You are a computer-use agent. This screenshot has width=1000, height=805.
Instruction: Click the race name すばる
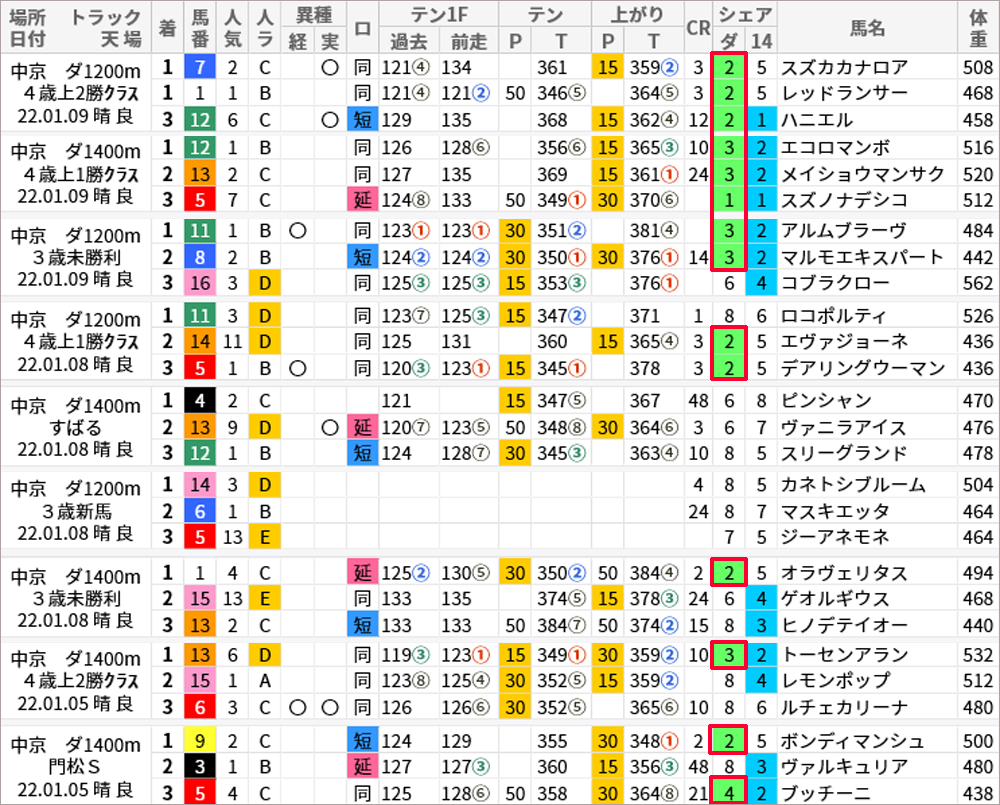click(76, 427)
